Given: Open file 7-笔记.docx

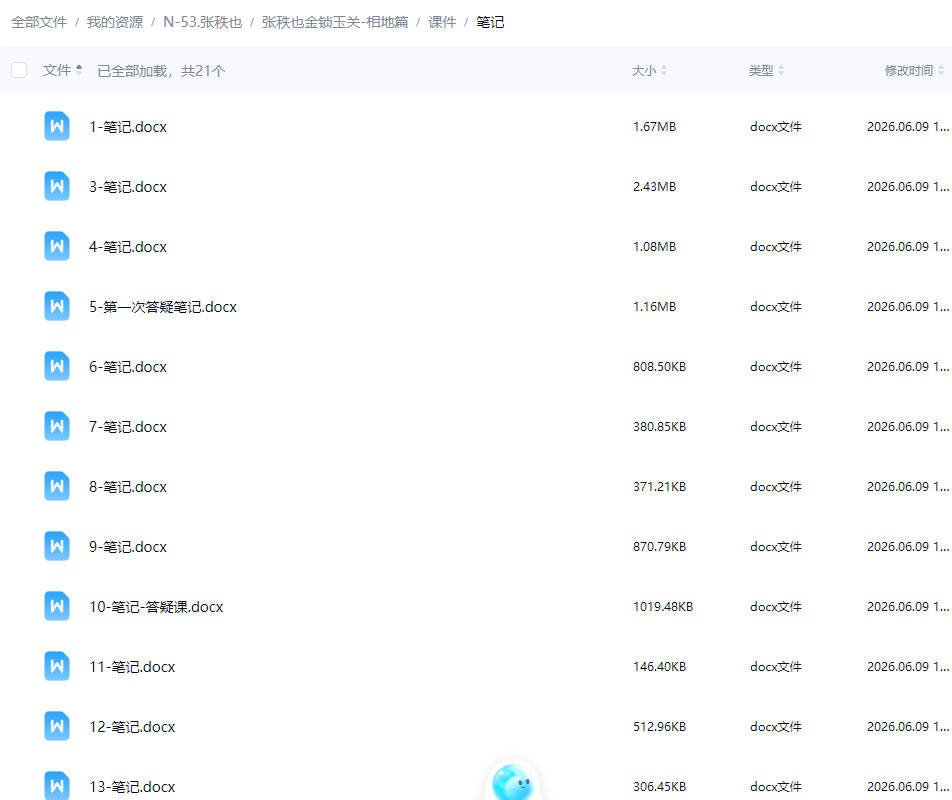Looking at the screenshot, I should (128, 427).
